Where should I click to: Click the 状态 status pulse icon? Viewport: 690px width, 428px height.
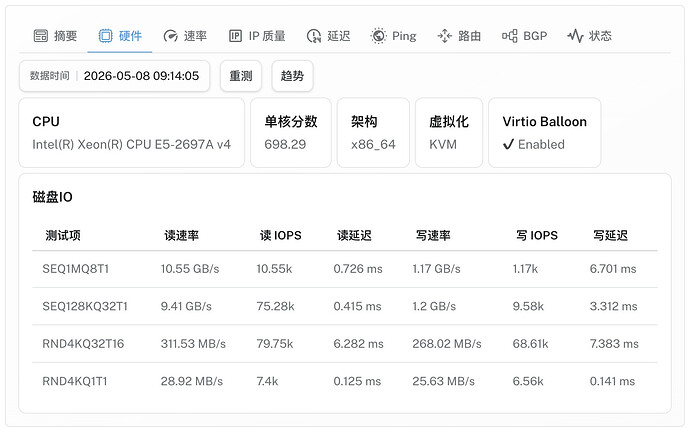pyautogui.click(x=575, y=36)
